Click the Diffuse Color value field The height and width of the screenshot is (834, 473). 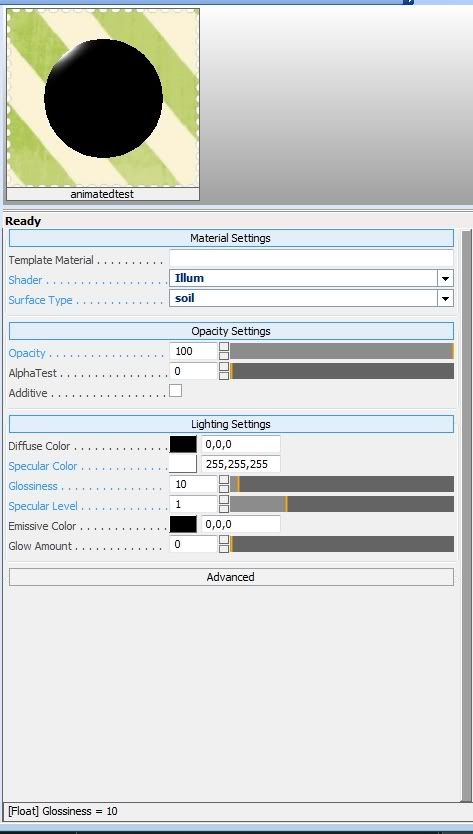point(240,445)
